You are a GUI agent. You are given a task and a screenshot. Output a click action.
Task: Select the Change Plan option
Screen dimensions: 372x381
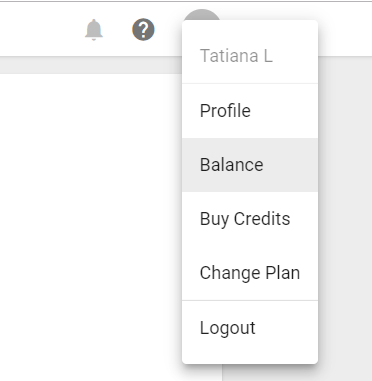(250, 273)
